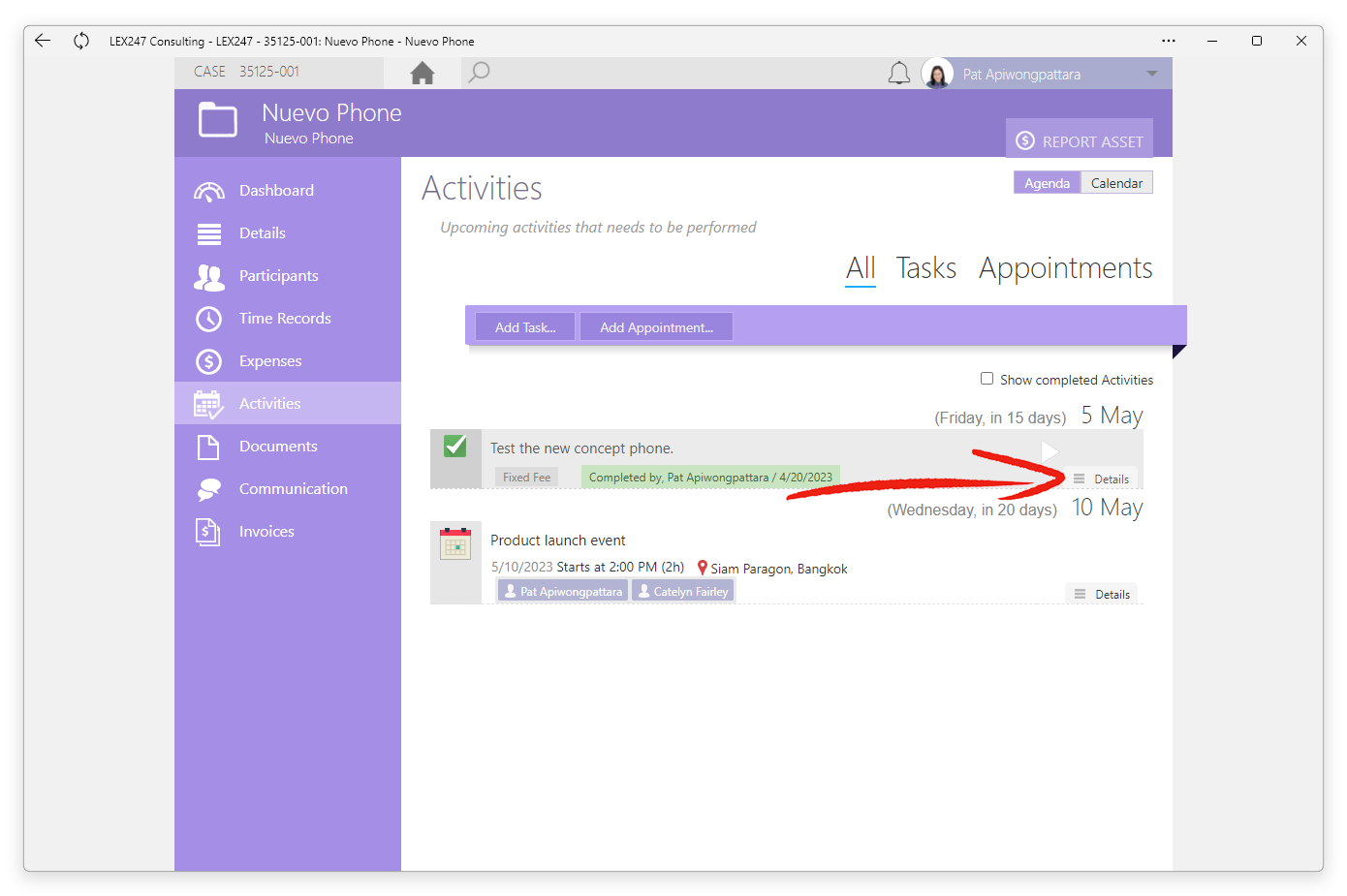Screen dimensions: 1347x896
Task: Open Communication
Action: pos(288,489)
